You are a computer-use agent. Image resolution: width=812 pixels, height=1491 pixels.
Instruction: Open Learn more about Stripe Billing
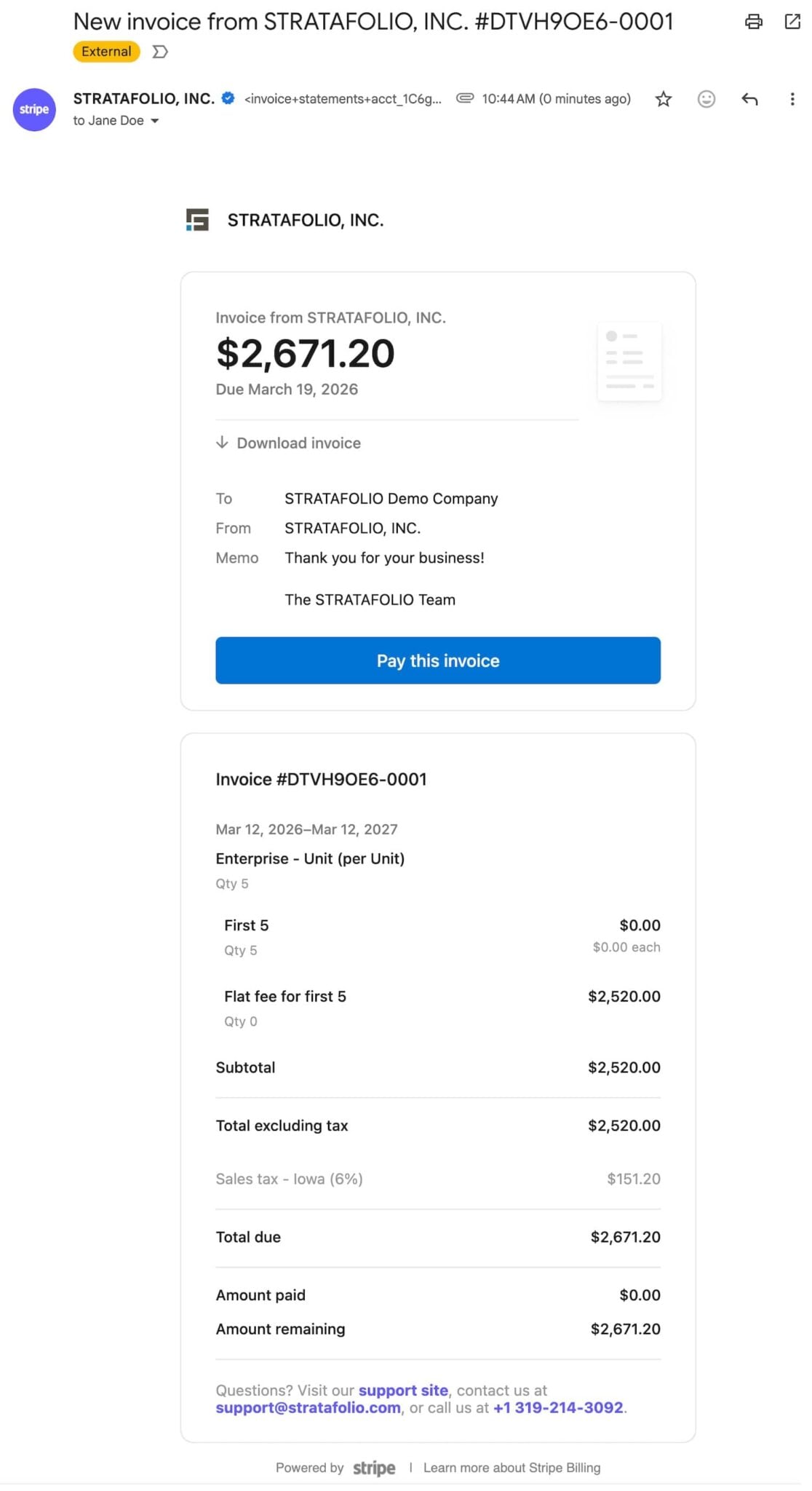click(x=512, y=1467)
